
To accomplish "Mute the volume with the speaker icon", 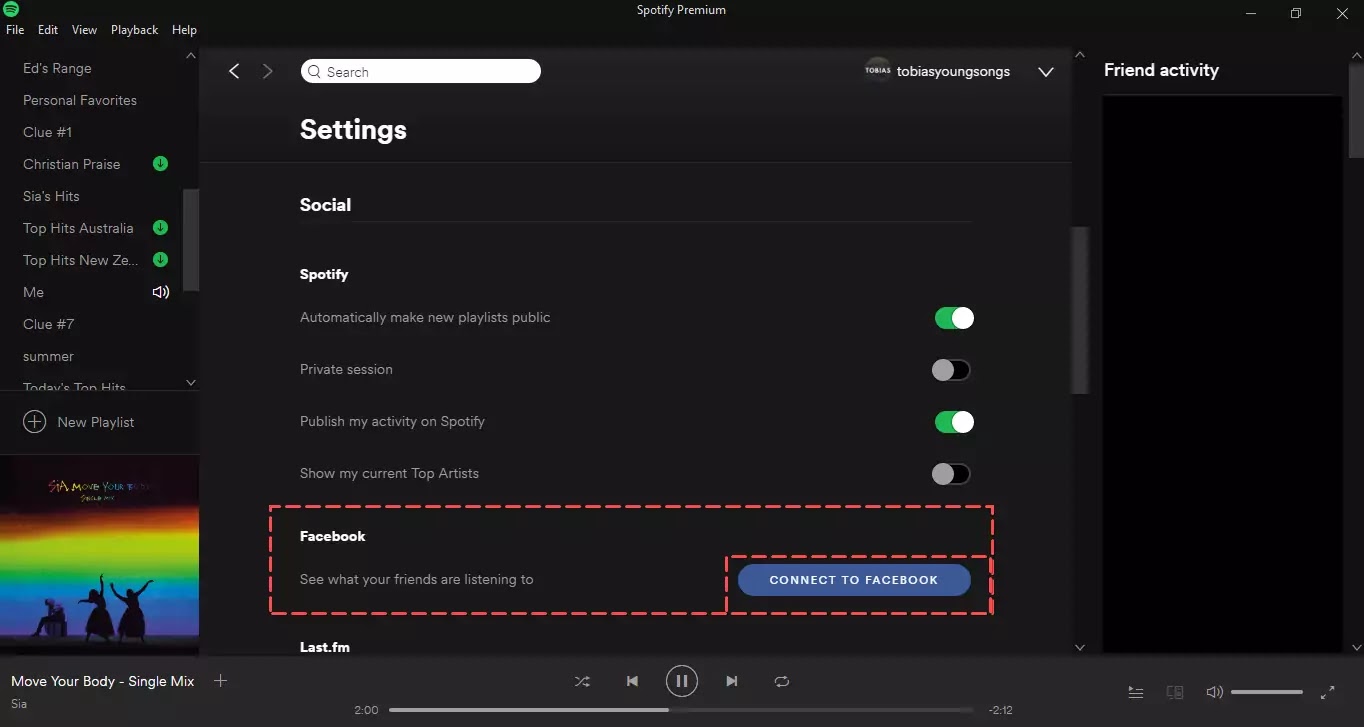I will point(1214,692).
